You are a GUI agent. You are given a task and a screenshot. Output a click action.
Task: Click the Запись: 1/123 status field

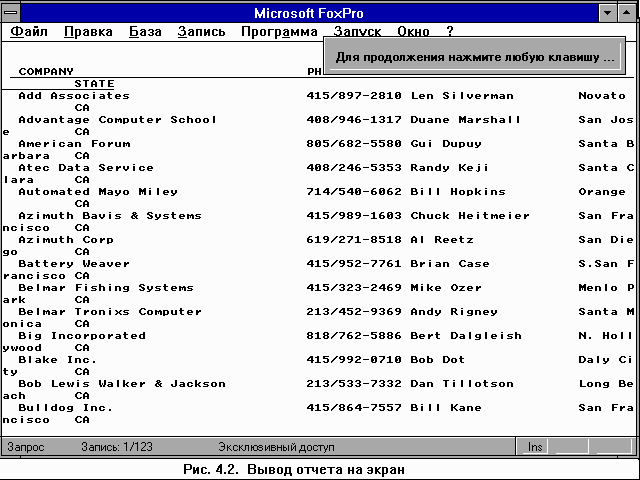(115, 447)
